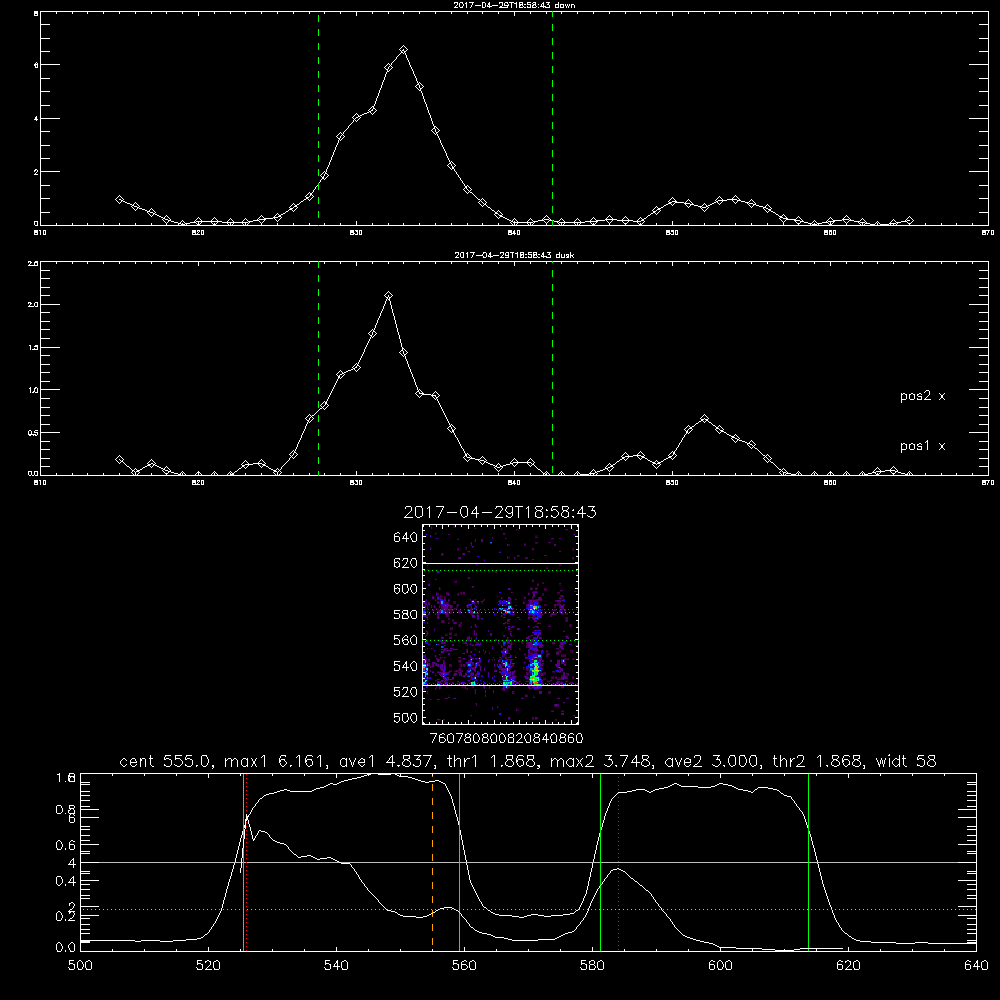Click the '560' label on the heatmap y-axis
Screen dimensions: 1000x1000
pyautogui.click(x=406, y=640)
